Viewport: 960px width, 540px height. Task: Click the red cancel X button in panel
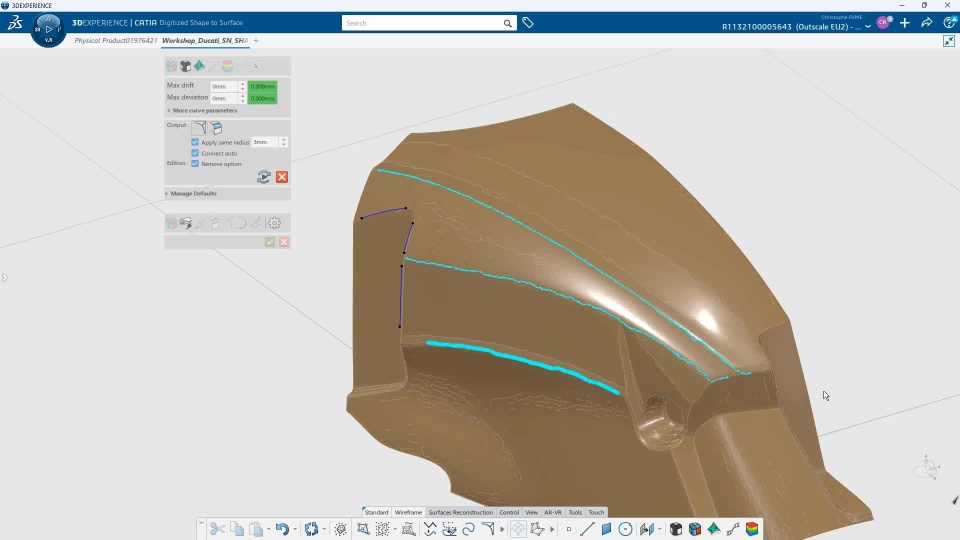(x=282, y=177)
